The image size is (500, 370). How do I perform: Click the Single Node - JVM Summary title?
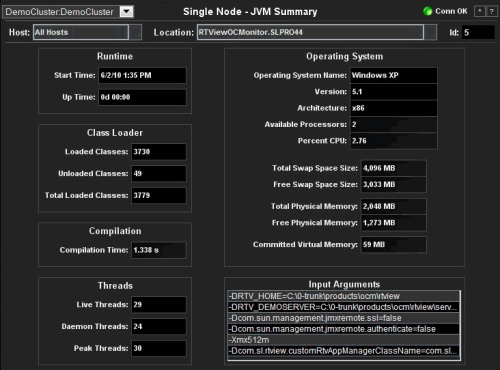(x=250, y=12)
